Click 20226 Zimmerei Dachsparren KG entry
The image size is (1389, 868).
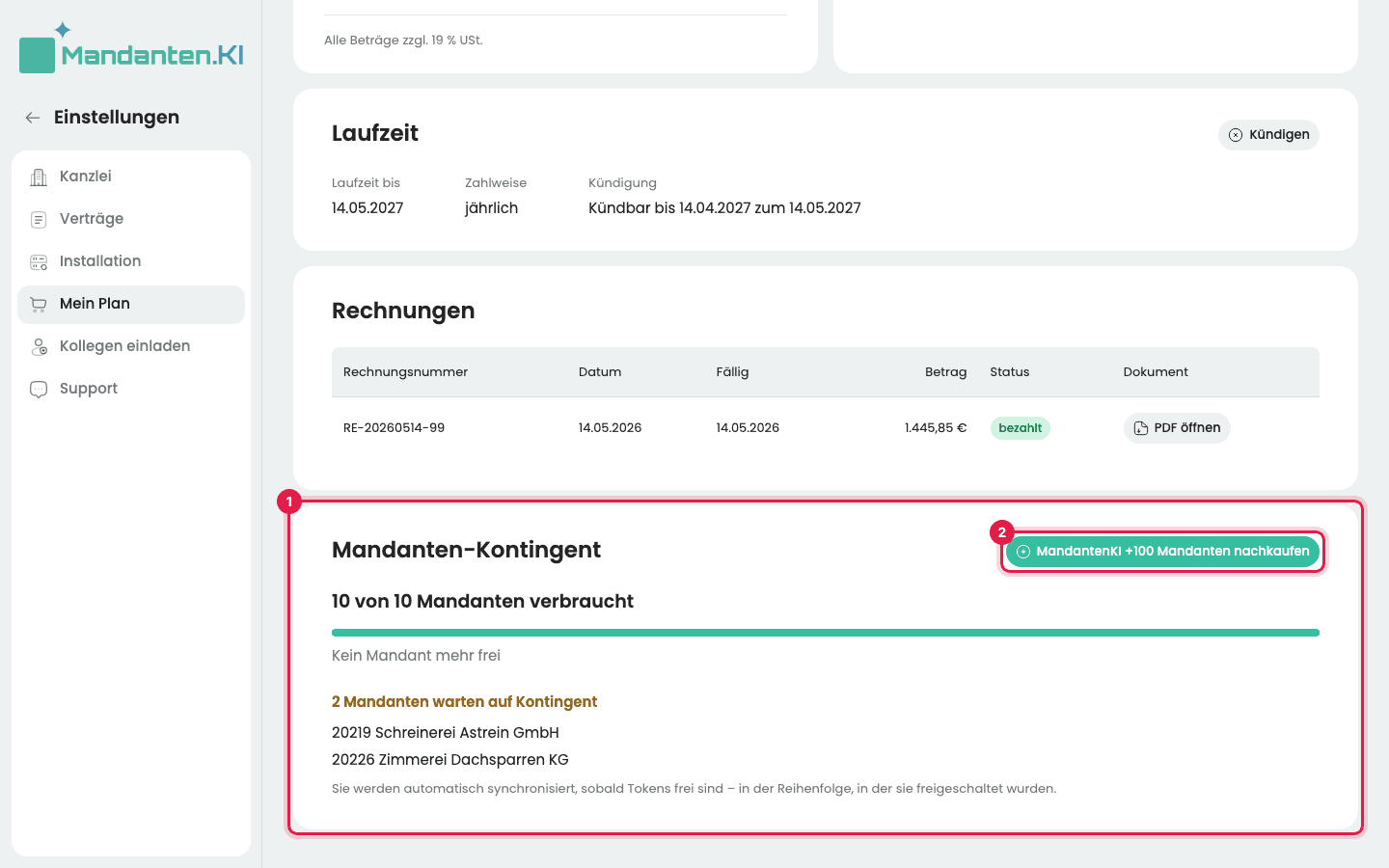tap(450, 760)
